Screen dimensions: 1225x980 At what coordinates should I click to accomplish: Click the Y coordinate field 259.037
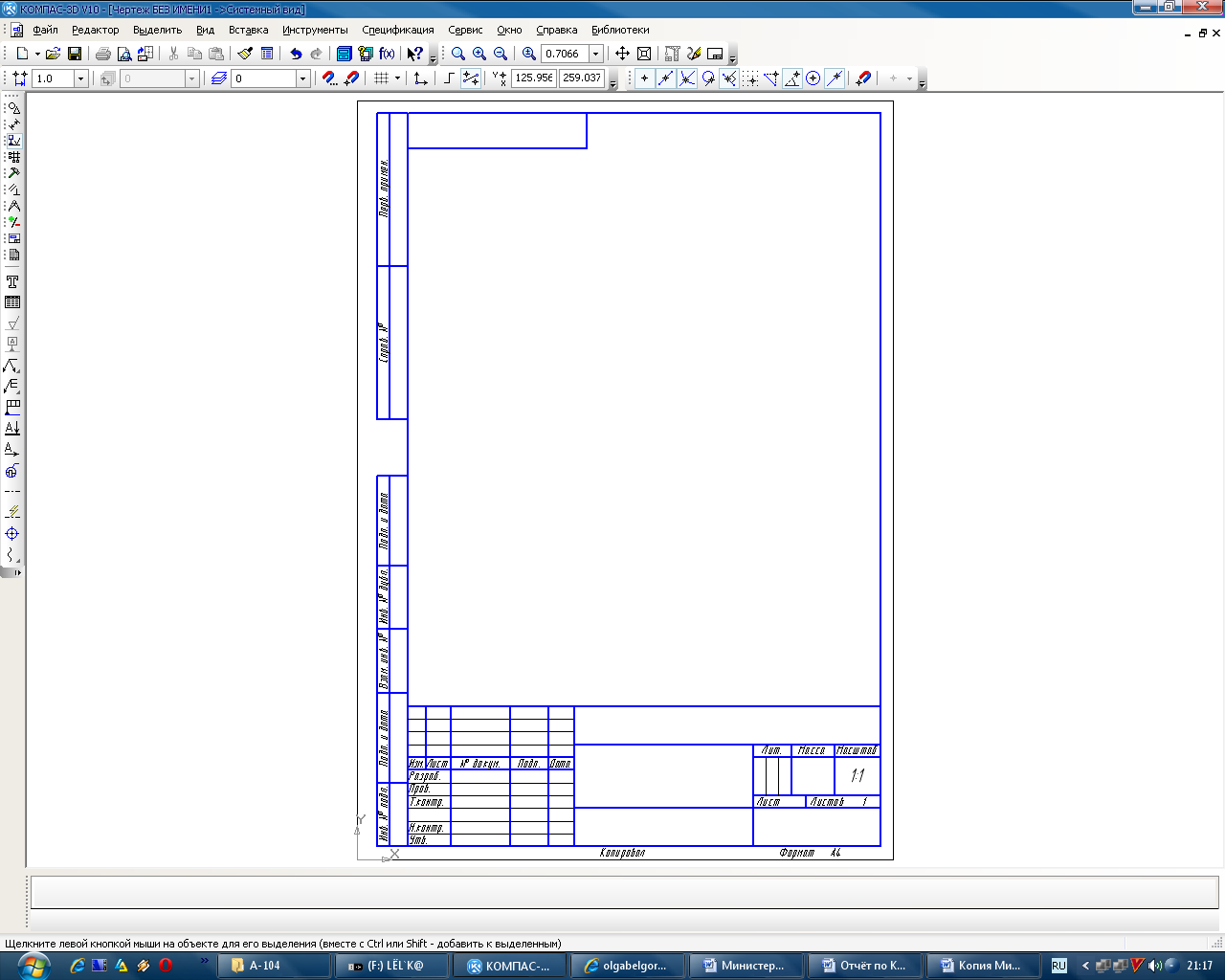(582, 78)
